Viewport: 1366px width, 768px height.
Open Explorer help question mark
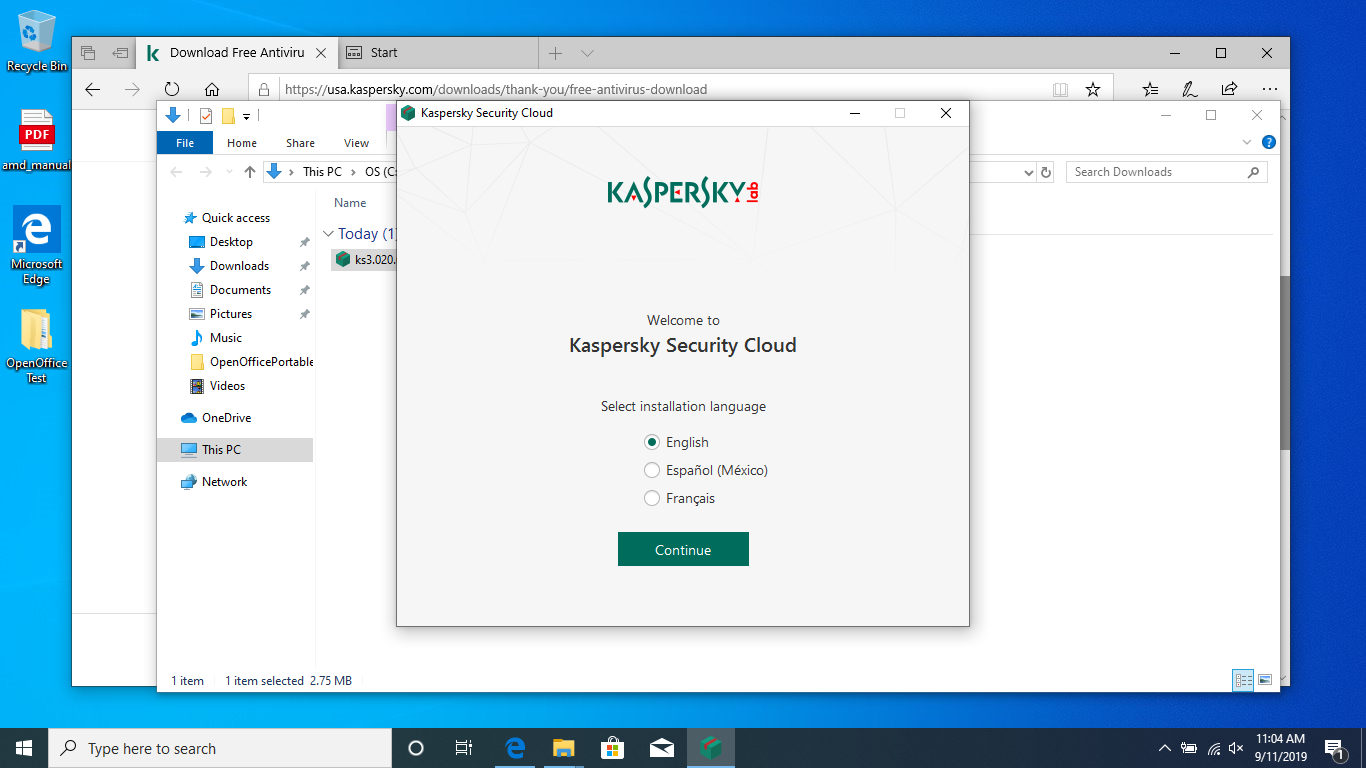tap(1269, 143)
